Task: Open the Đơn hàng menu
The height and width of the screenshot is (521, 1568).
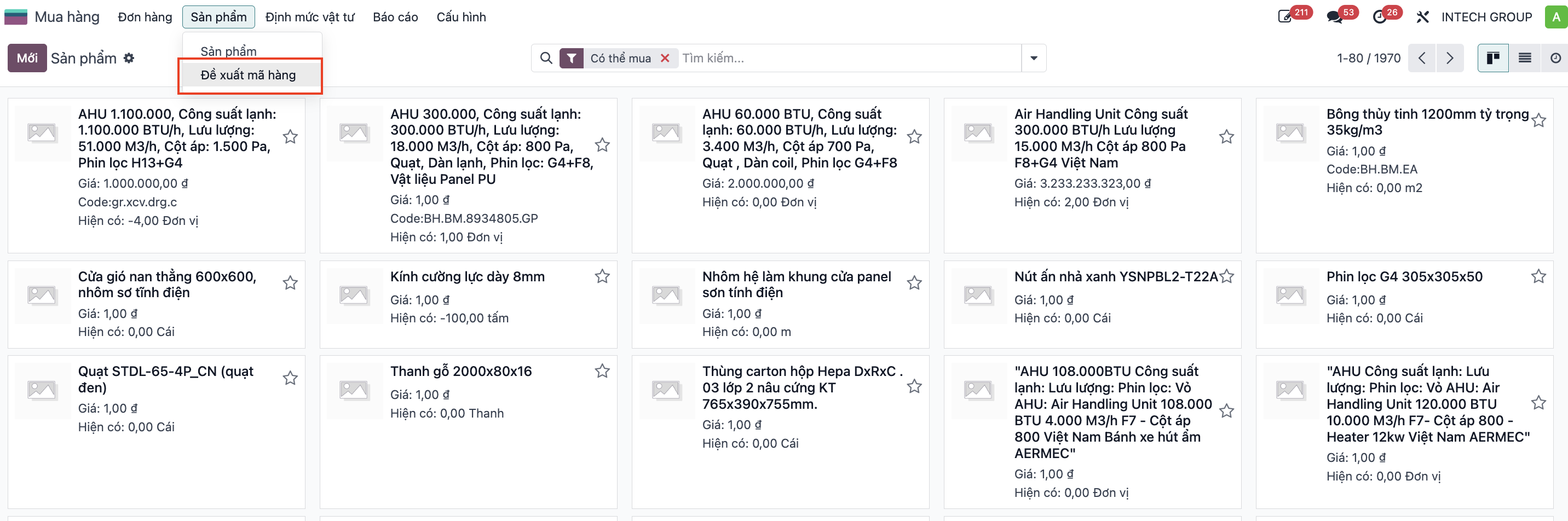Action: 145,17
